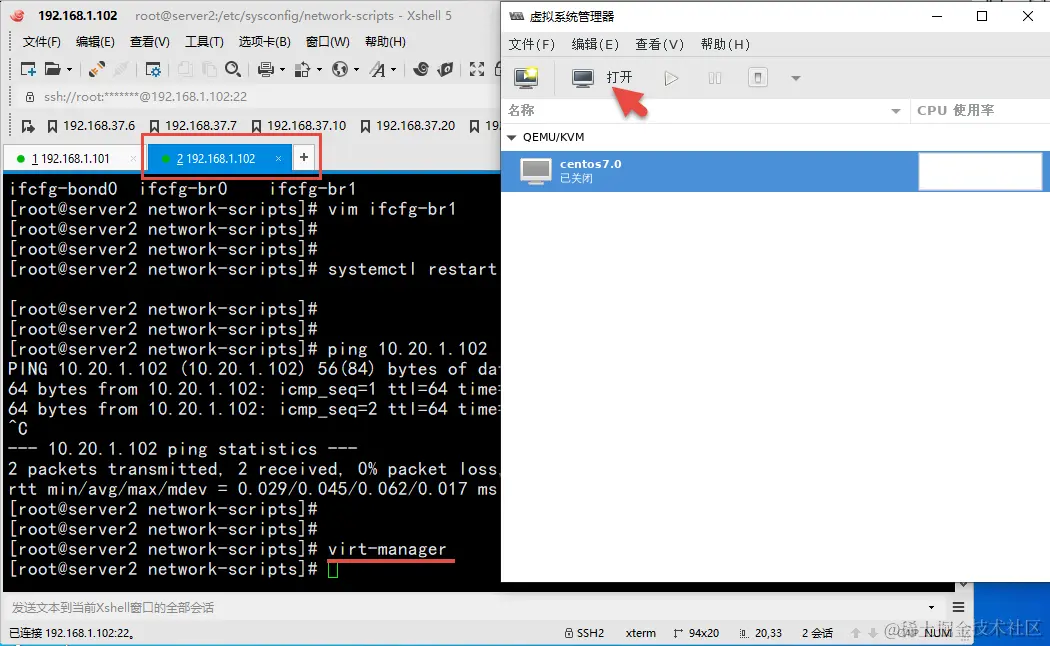Open the color scheme dropdown arrow
1050x646 pixels.
coord(319,70)
